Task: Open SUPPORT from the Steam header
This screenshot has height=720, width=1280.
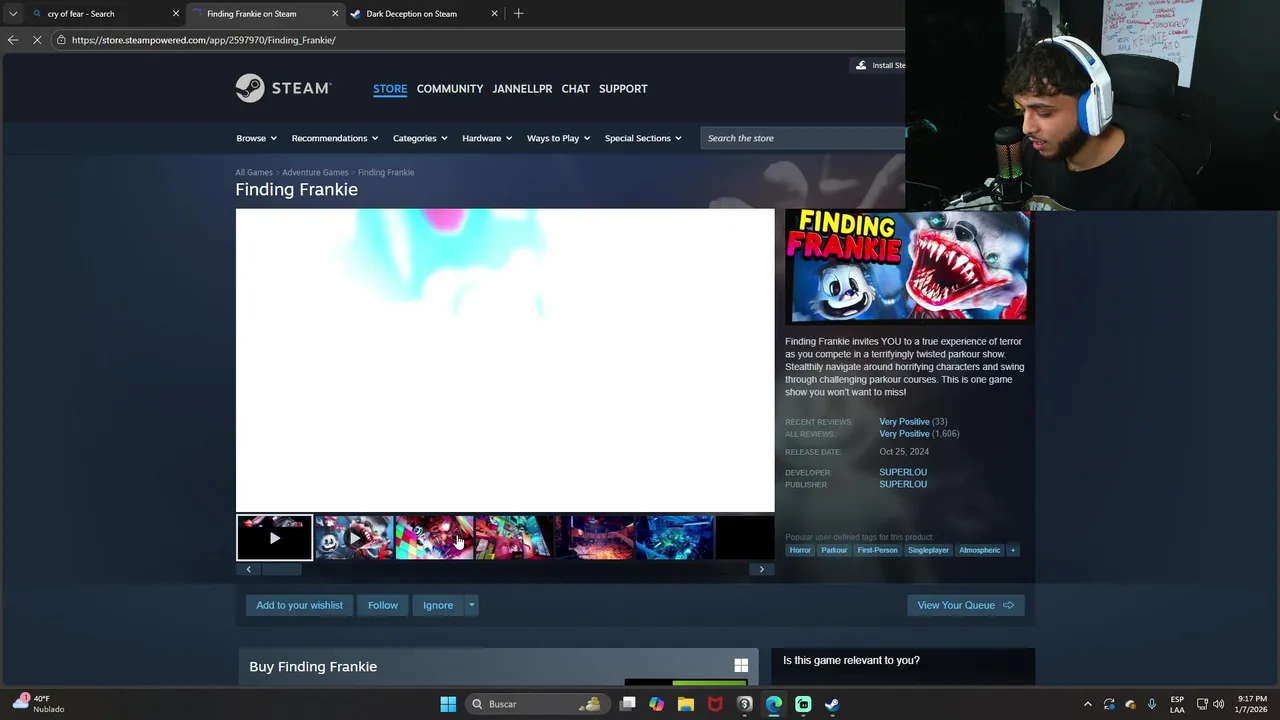Action: tap(623, 89)
